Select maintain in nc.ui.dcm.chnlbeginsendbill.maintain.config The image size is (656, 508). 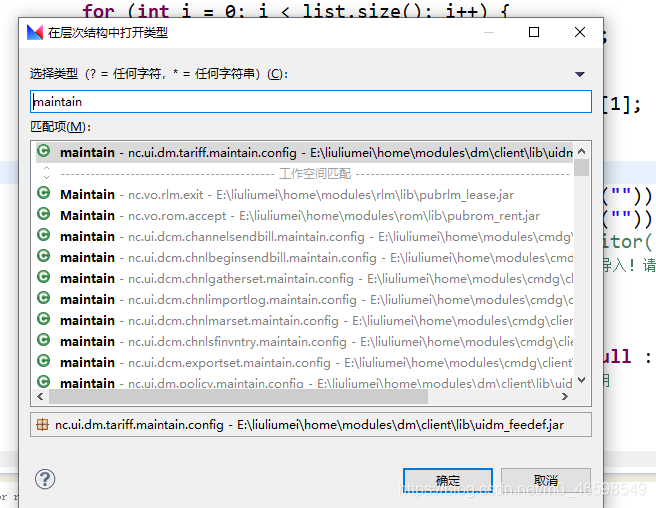point(304,257)
